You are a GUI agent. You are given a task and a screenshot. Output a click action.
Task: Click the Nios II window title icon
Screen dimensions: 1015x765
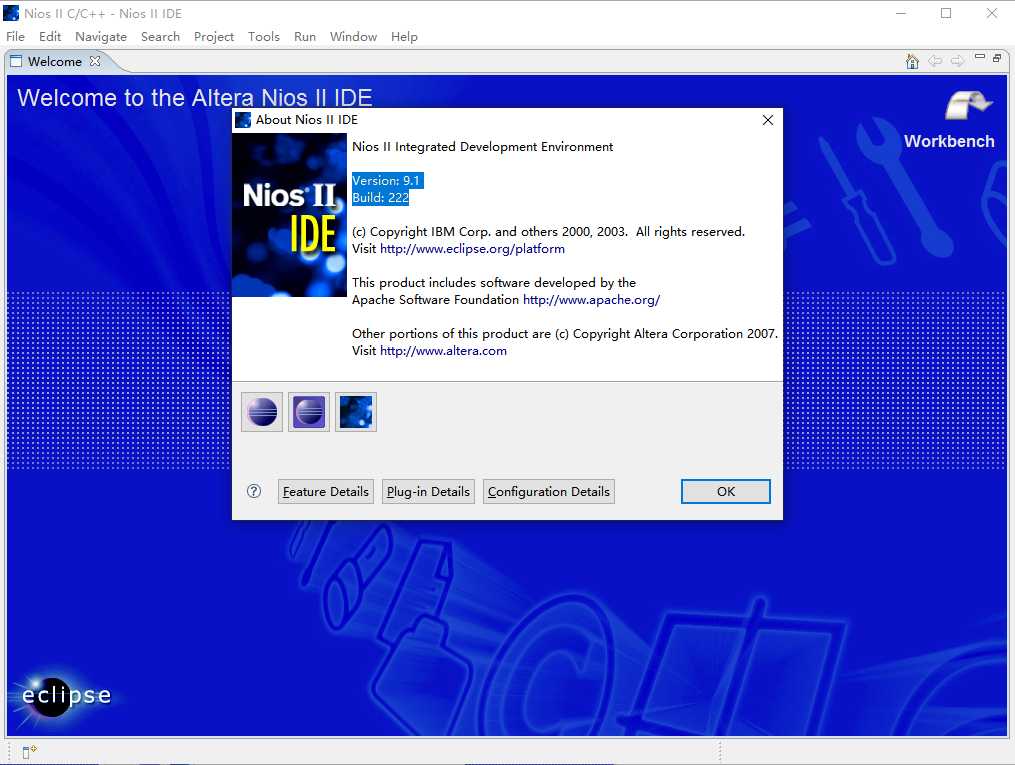click(11, 13)
